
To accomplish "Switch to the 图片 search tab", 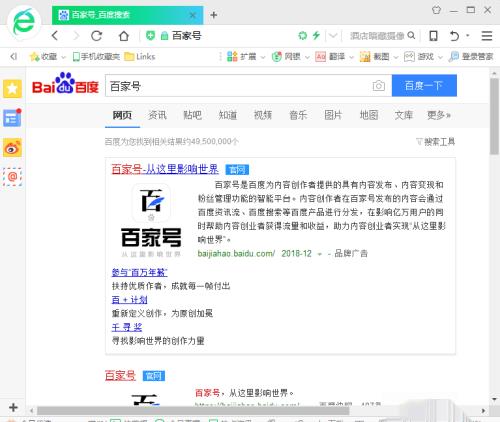I will 333,115.
